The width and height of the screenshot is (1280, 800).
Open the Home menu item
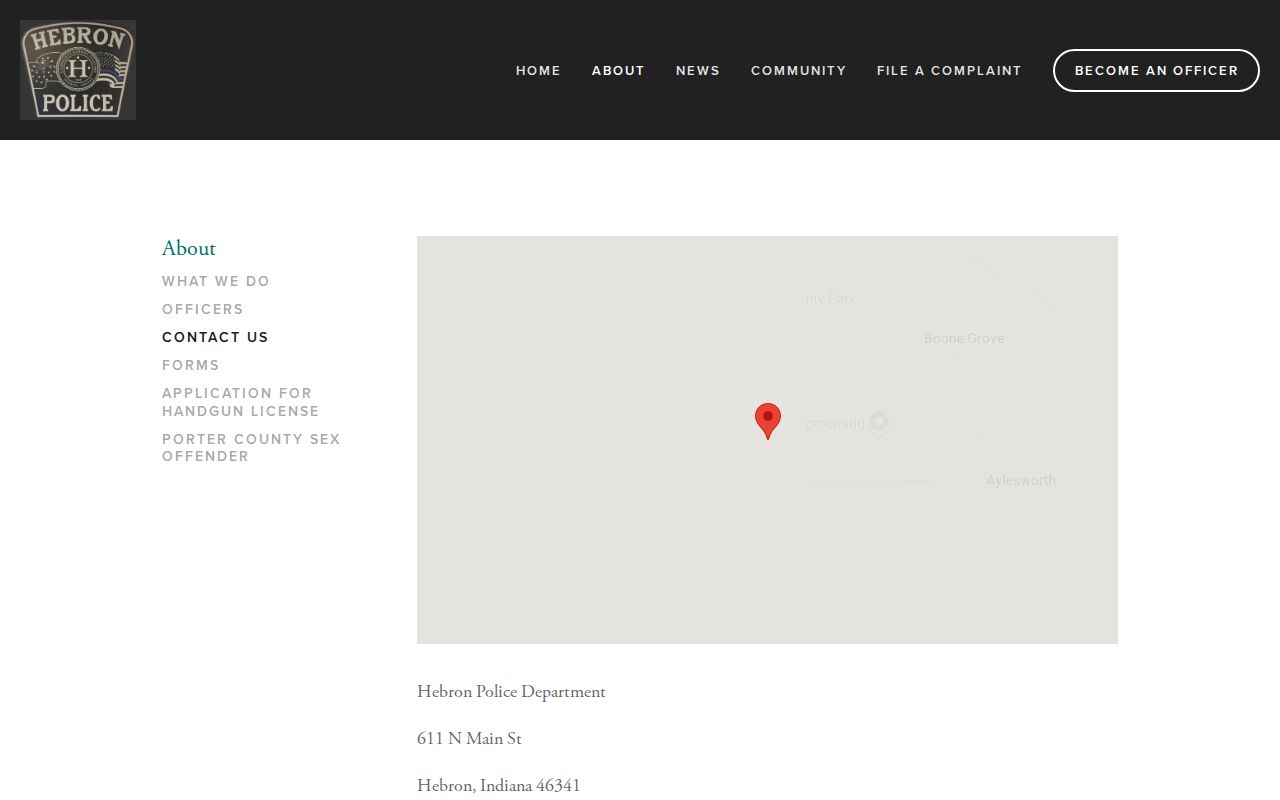pyautogui.click(x=538, y=71)
